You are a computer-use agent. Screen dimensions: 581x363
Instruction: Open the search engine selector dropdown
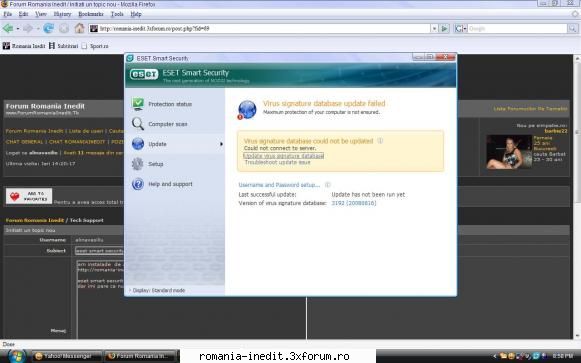(x=461, y=29)
